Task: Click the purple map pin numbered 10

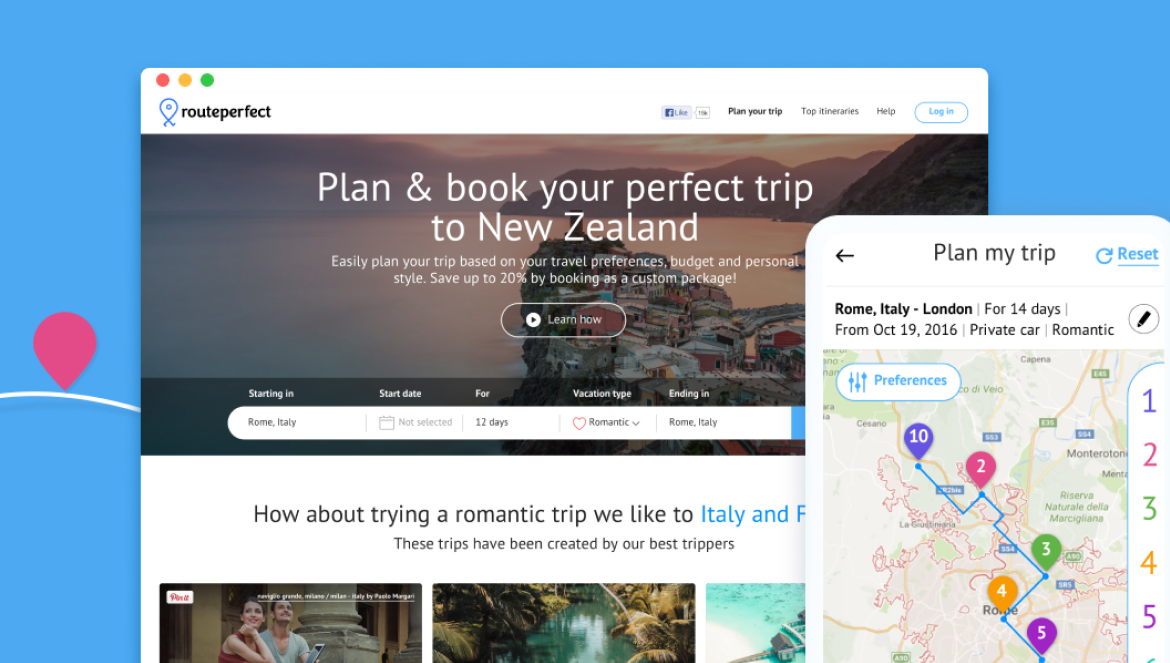Action: pos(919,441)
